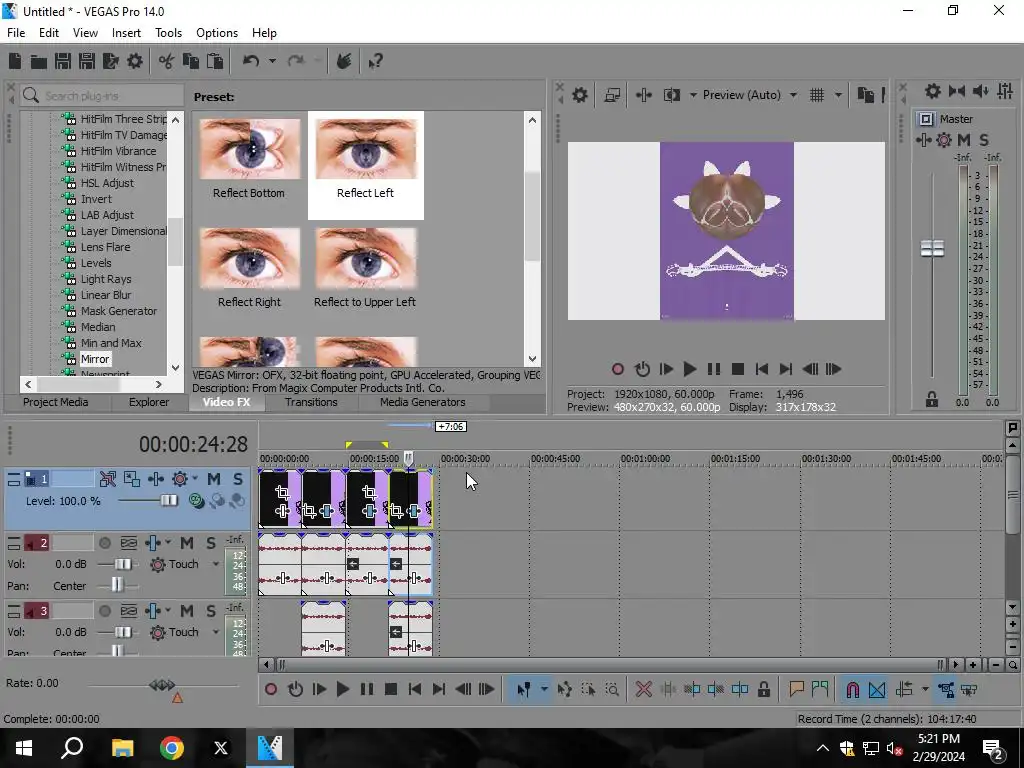Click the Insert Marker icon in timeline toolbar

click(796, 689)
